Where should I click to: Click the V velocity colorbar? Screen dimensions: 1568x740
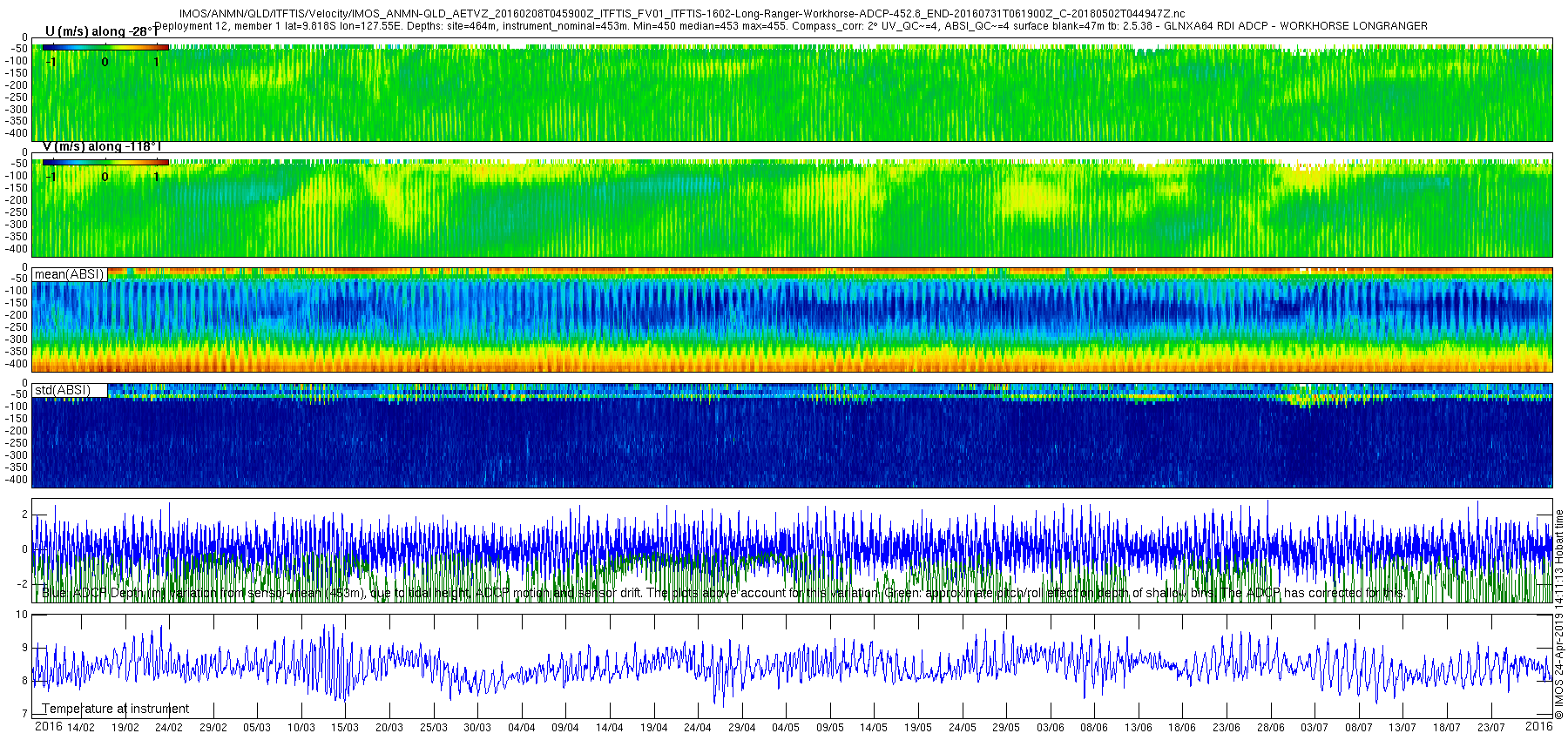(105, 162)
